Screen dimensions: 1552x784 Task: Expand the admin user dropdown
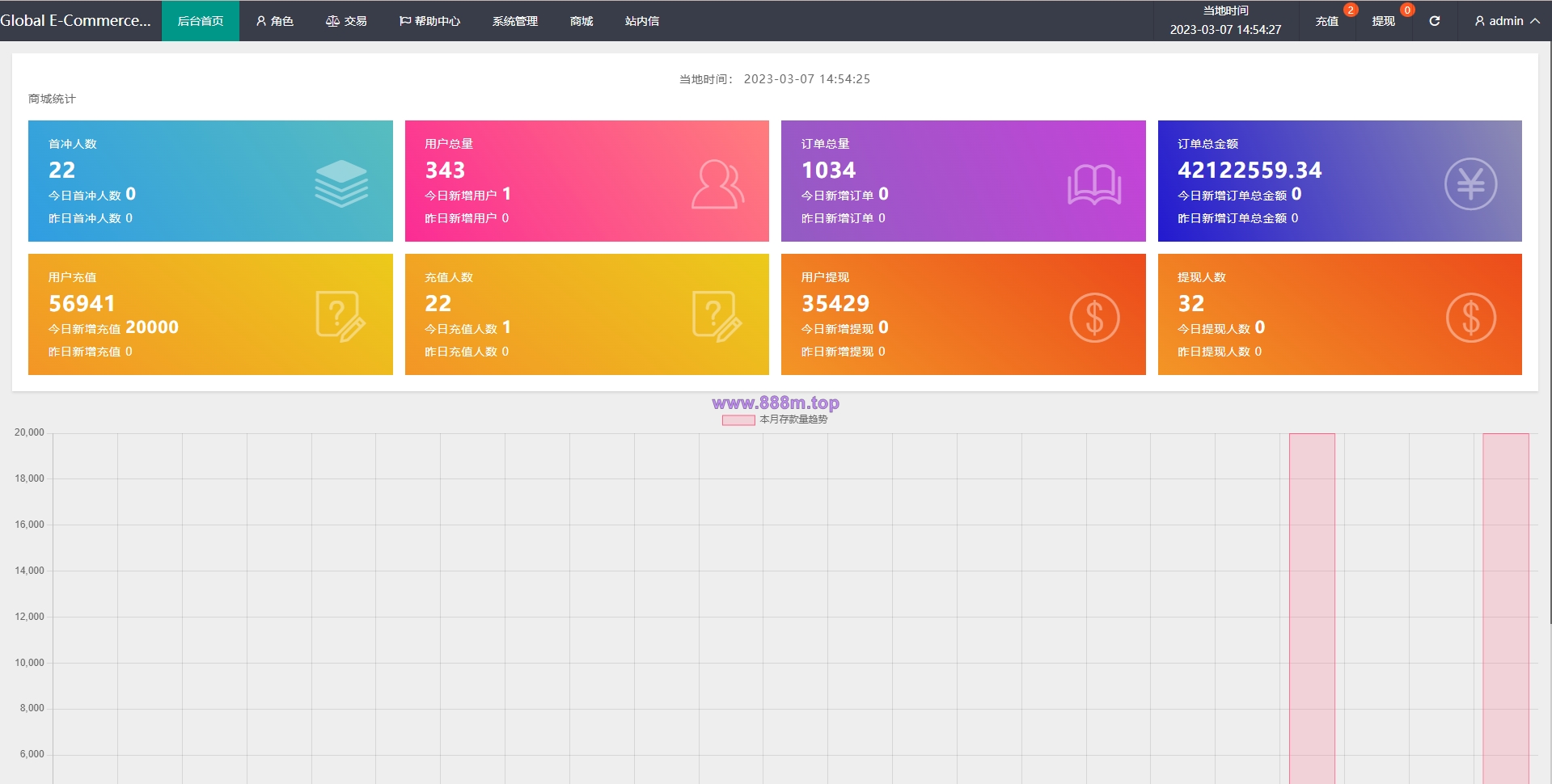(x=1507, y=21)
